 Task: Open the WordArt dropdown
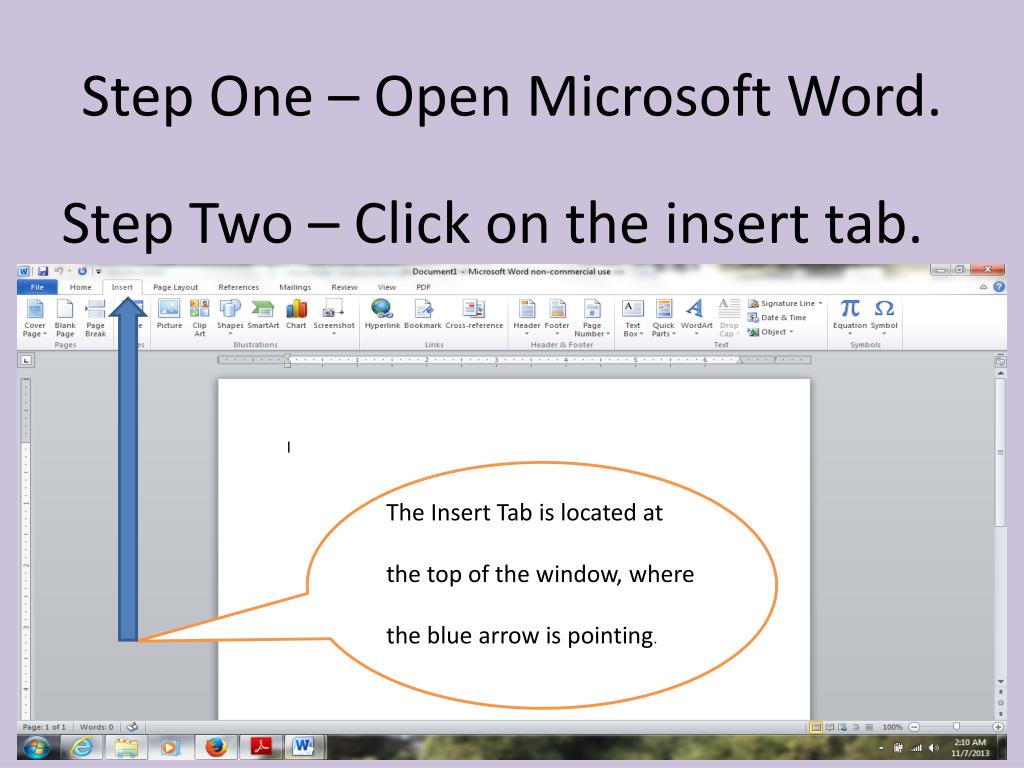click(696, 316)
